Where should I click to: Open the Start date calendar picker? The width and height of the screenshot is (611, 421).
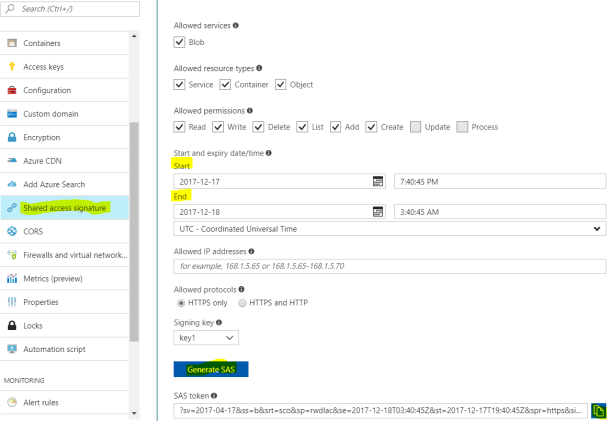(x=378, y=182)
